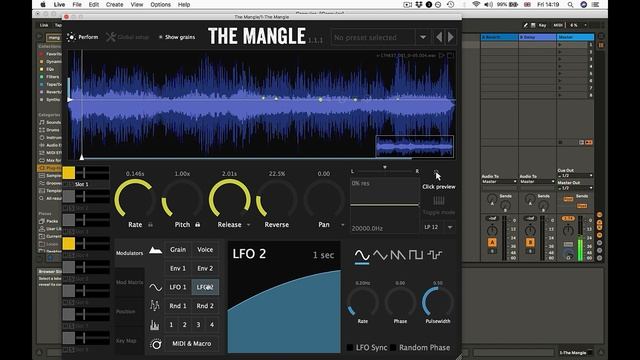Click the No preset selected field
The width and height of the screenshot is (640, 360).
point(373,37)
